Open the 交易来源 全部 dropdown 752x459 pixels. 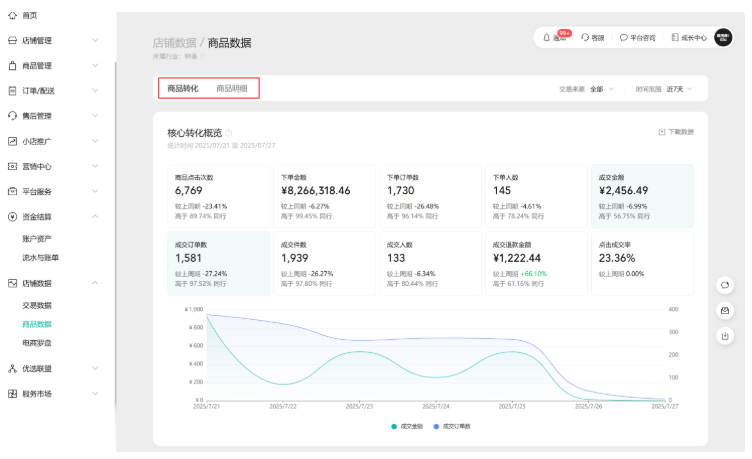click(x=602, y=89)
